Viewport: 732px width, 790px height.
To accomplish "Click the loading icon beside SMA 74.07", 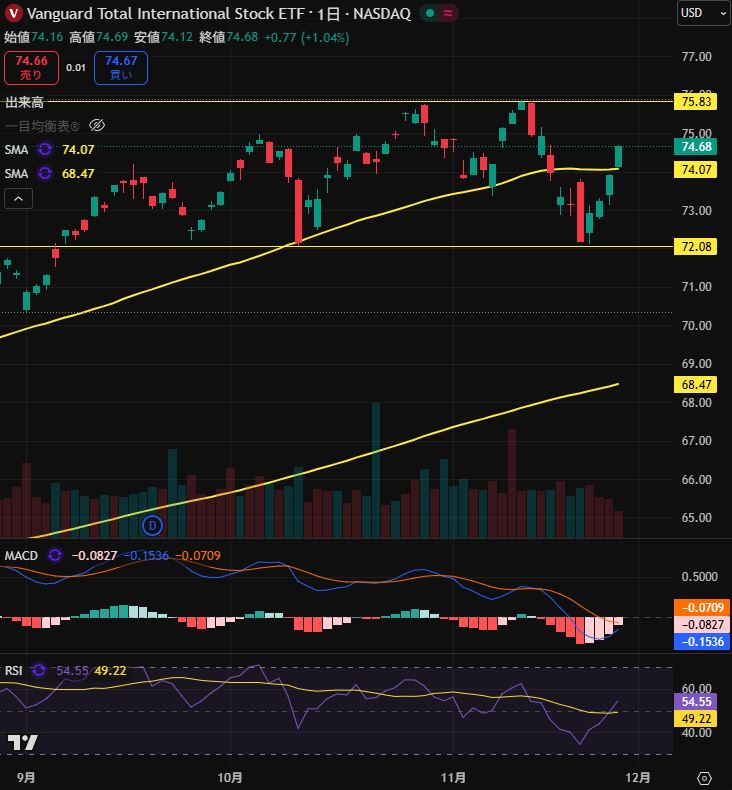I will (45, 149).
